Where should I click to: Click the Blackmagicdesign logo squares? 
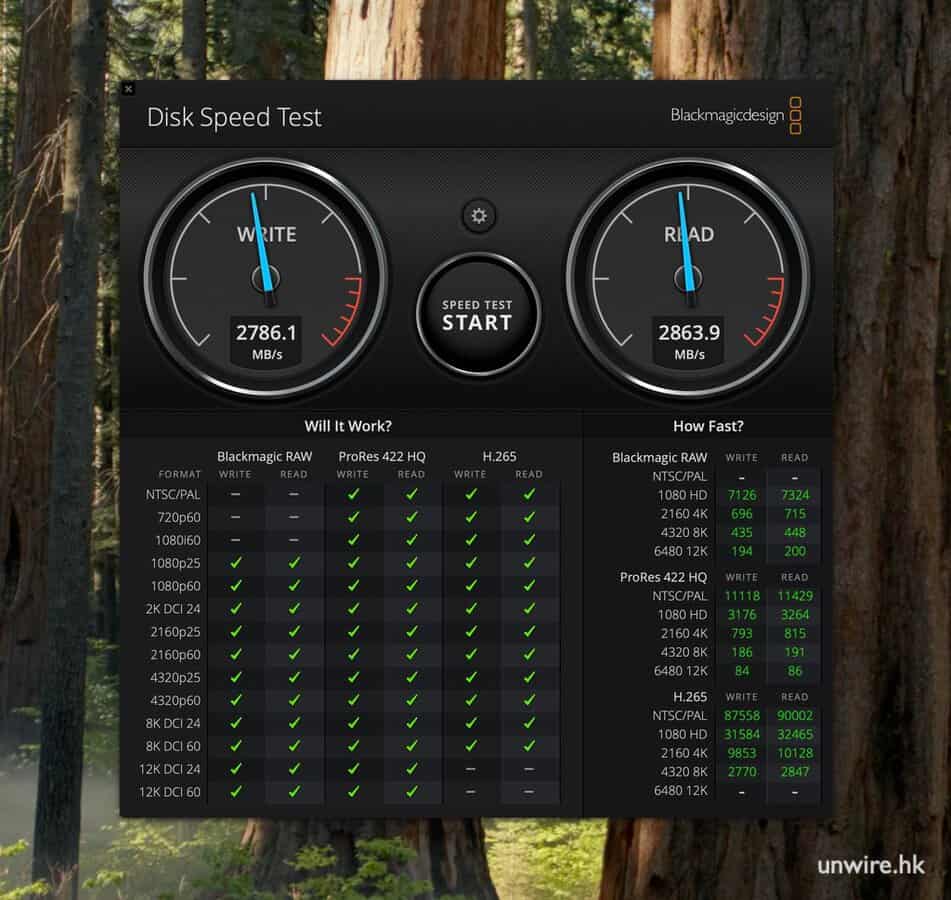point(796,116)
